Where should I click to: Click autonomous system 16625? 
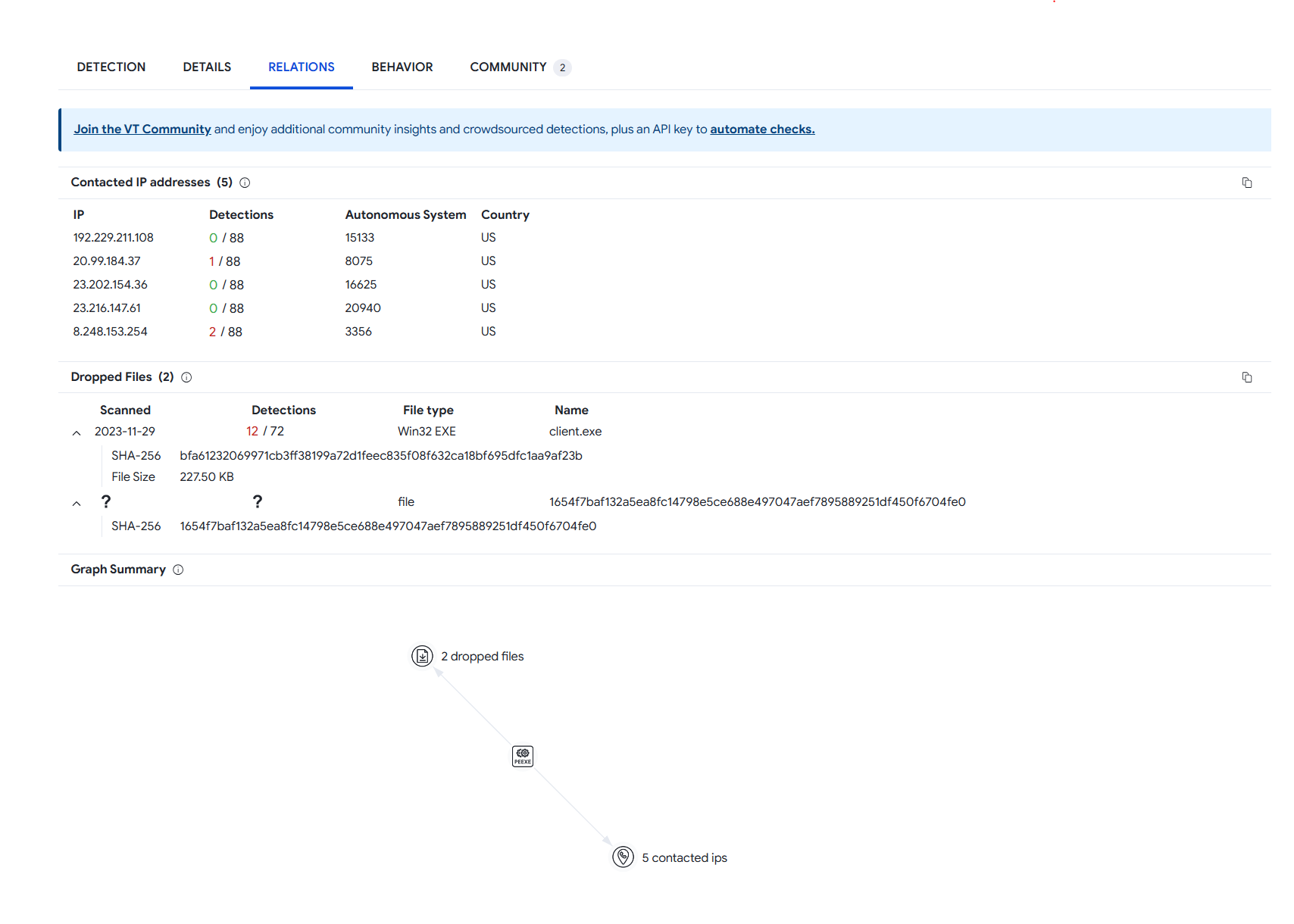point(361,285)
